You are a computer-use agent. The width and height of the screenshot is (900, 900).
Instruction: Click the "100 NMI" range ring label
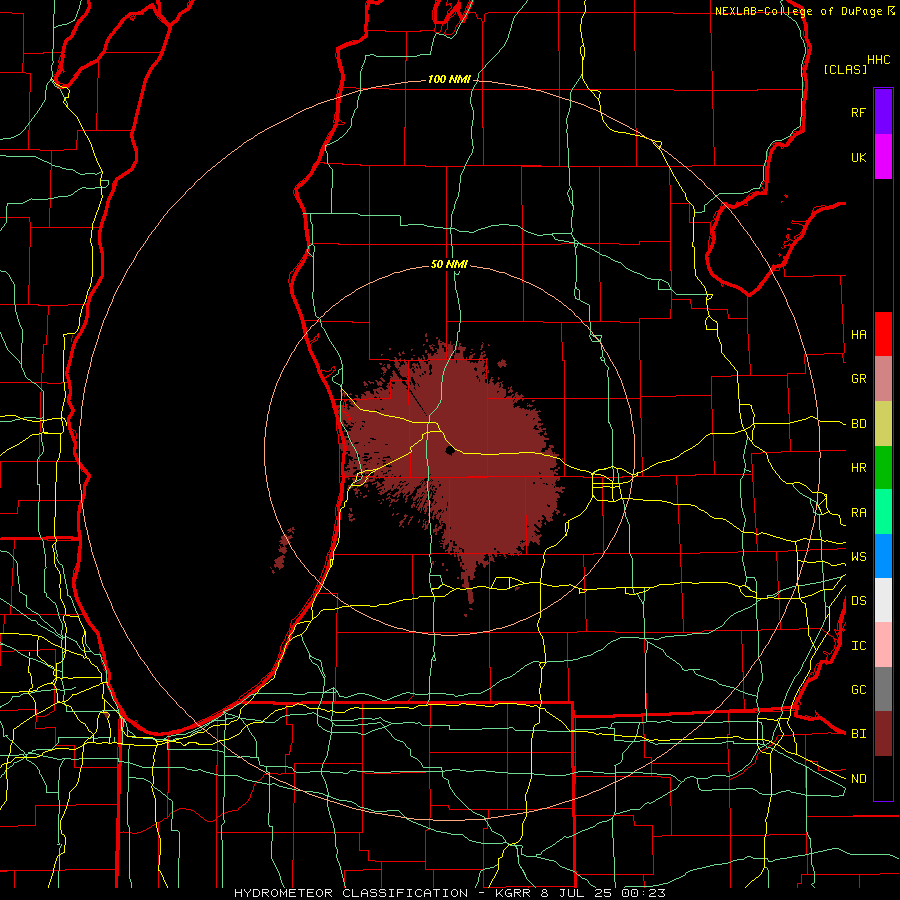449,79
